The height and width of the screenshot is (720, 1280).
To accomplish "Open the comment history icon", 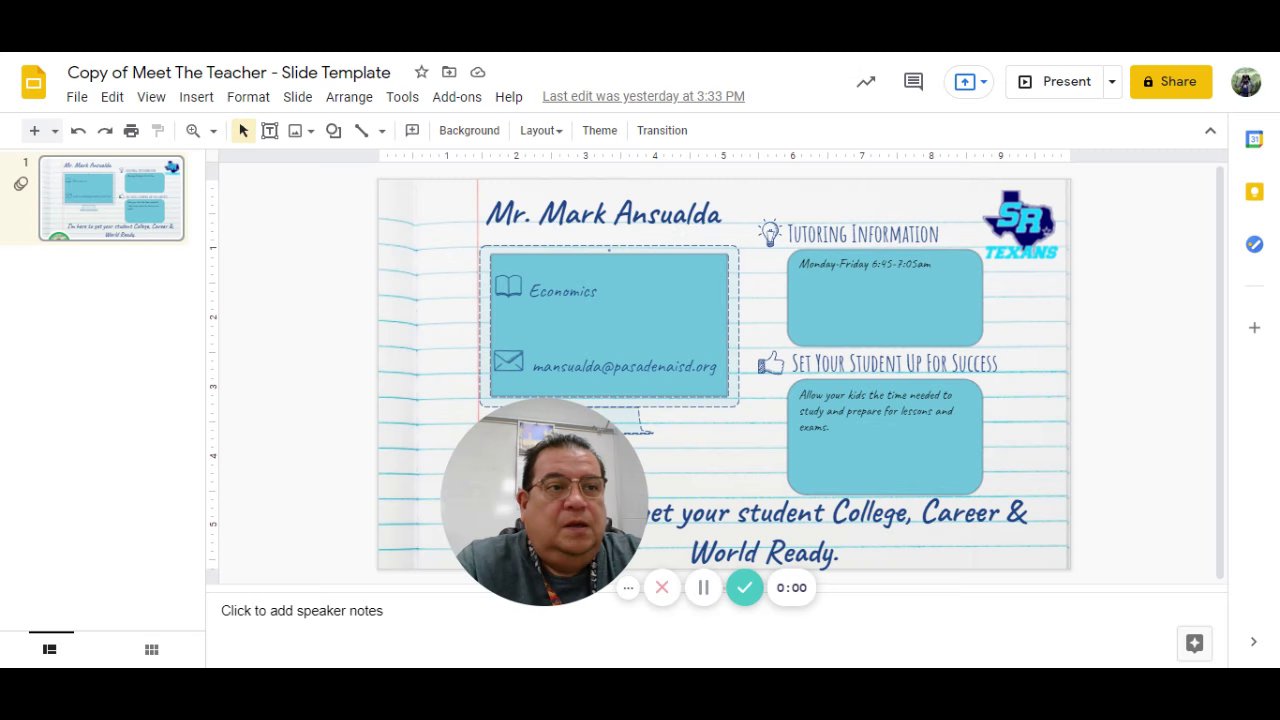I will pos(913,82).
